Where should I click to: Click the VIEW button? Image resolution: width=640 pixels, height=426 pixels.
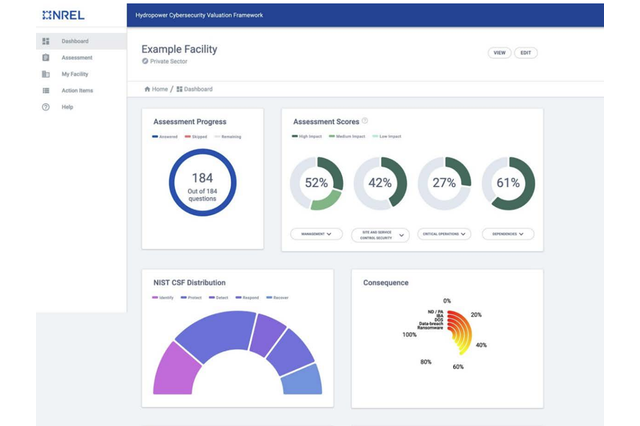499,53
